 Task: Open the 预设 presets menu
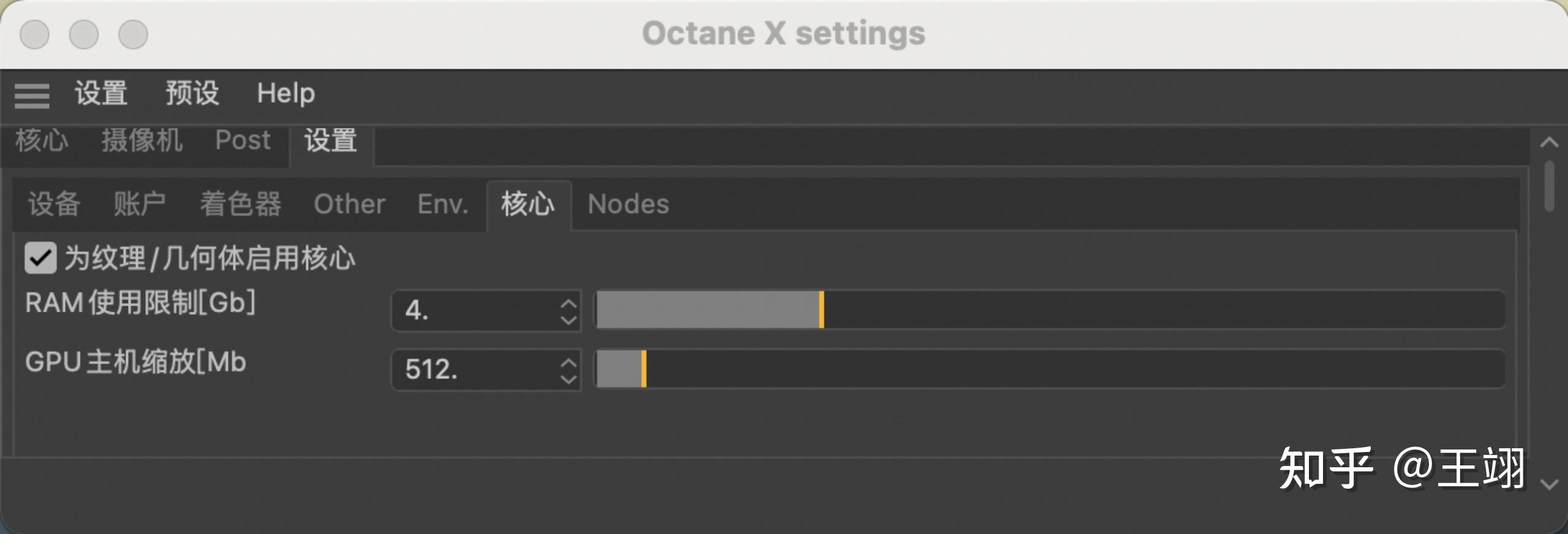click(192, 94)
